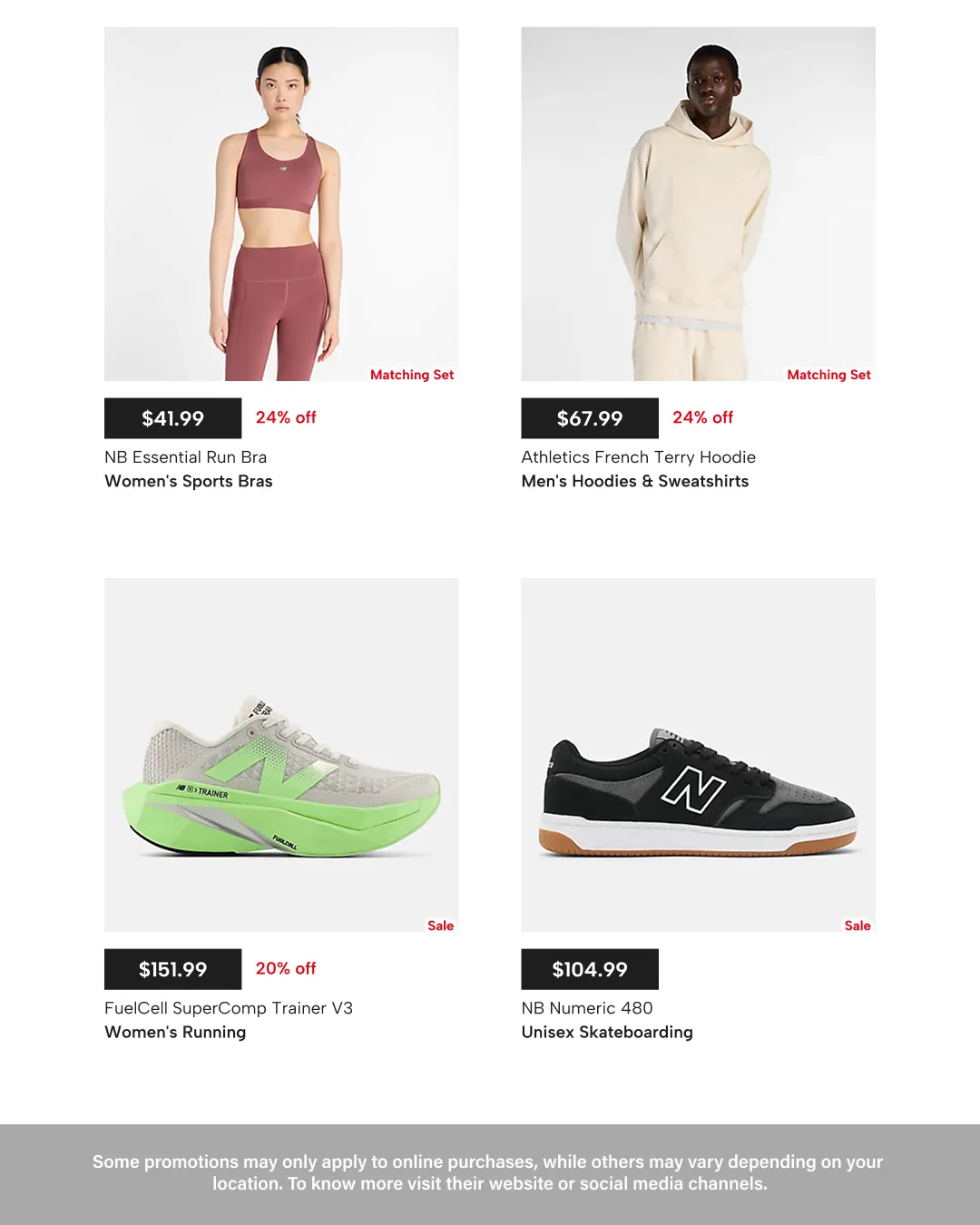Click the 20% off discount text

point(286,968)
